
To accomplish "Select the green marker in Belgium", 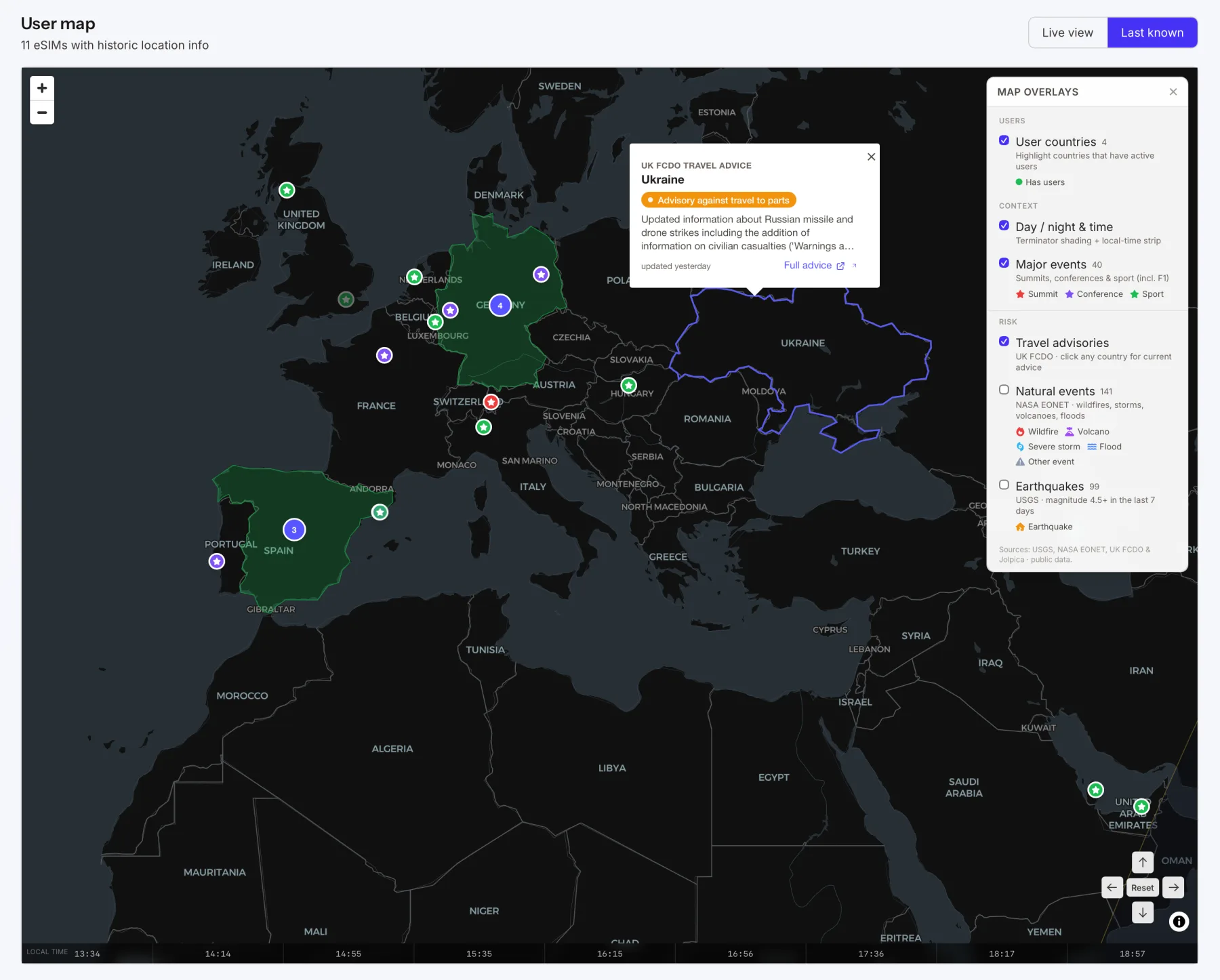I will click(x=435, y=322).
